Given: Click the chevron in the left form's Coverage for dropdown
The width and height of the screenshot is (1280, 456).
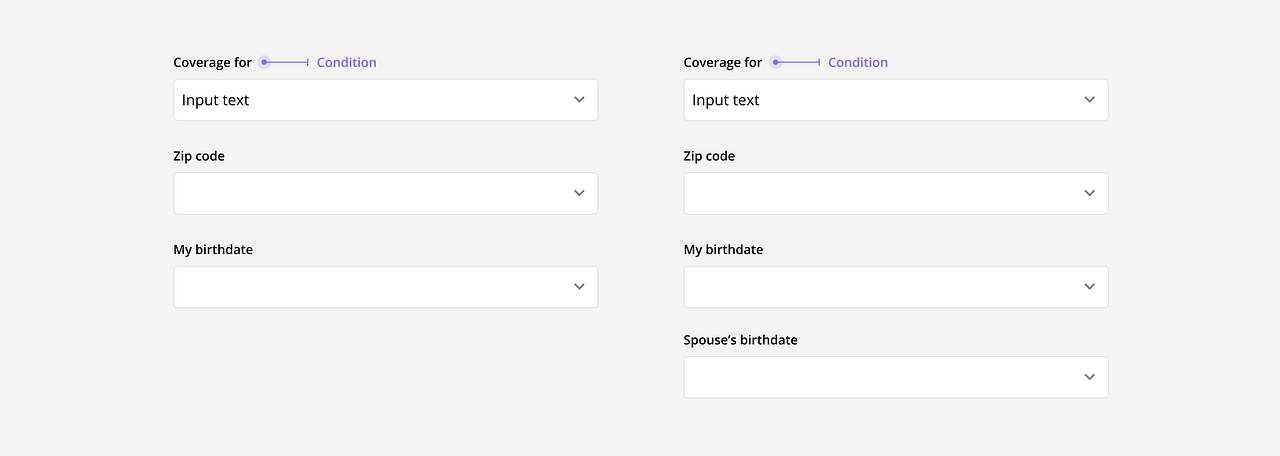Looking at the screenshot, I should (579, 100).
